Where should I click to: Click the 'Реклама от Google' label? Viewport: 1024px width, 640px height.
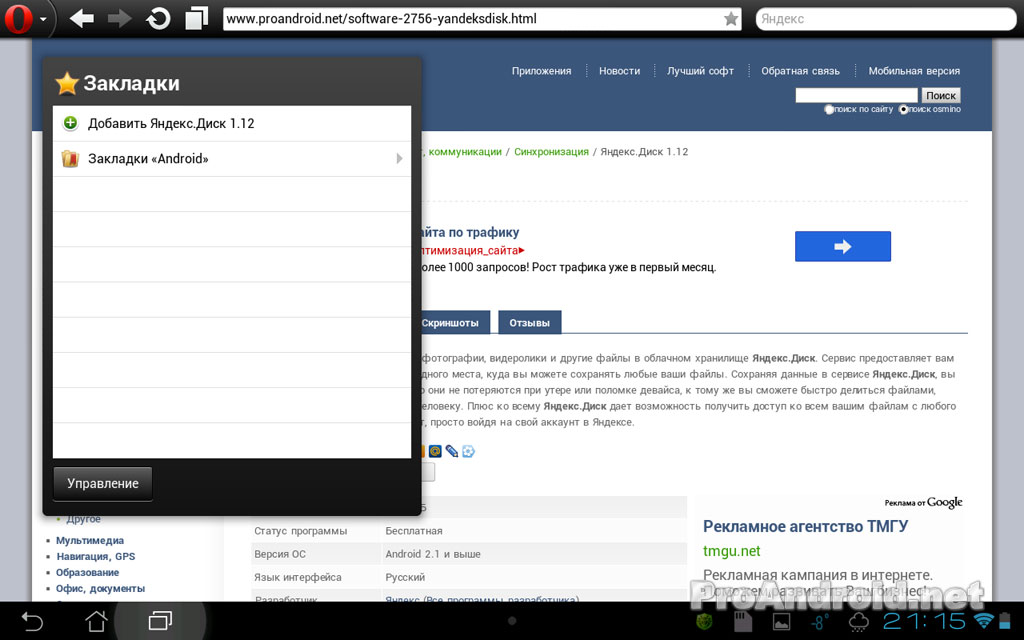tap(923, 503)
